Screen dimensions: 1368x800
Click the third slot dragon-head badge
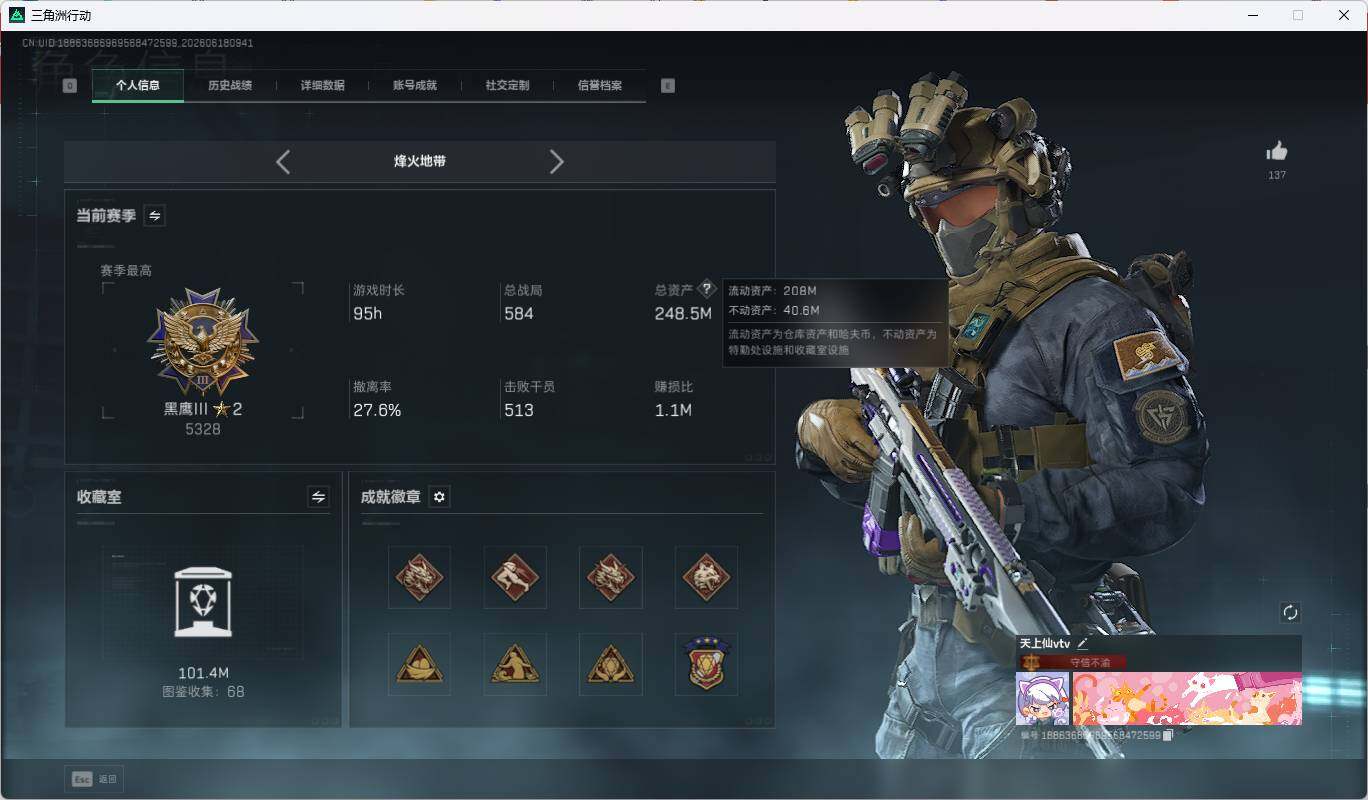[611, 577]
